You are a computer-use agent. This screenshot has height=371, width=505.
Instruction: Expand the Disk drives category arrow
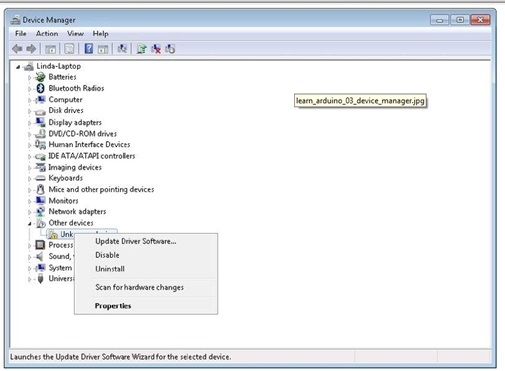point(29,111)
